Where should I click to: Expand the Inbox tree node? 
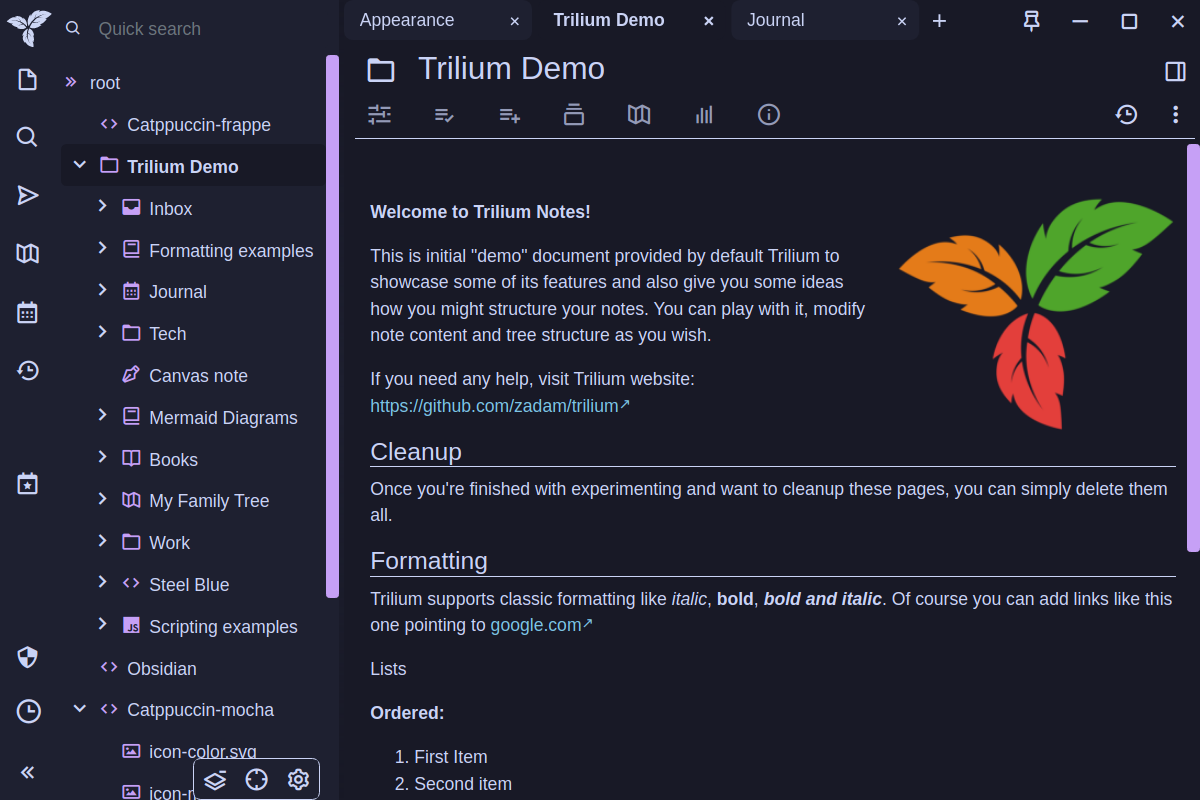pos(102,206)
